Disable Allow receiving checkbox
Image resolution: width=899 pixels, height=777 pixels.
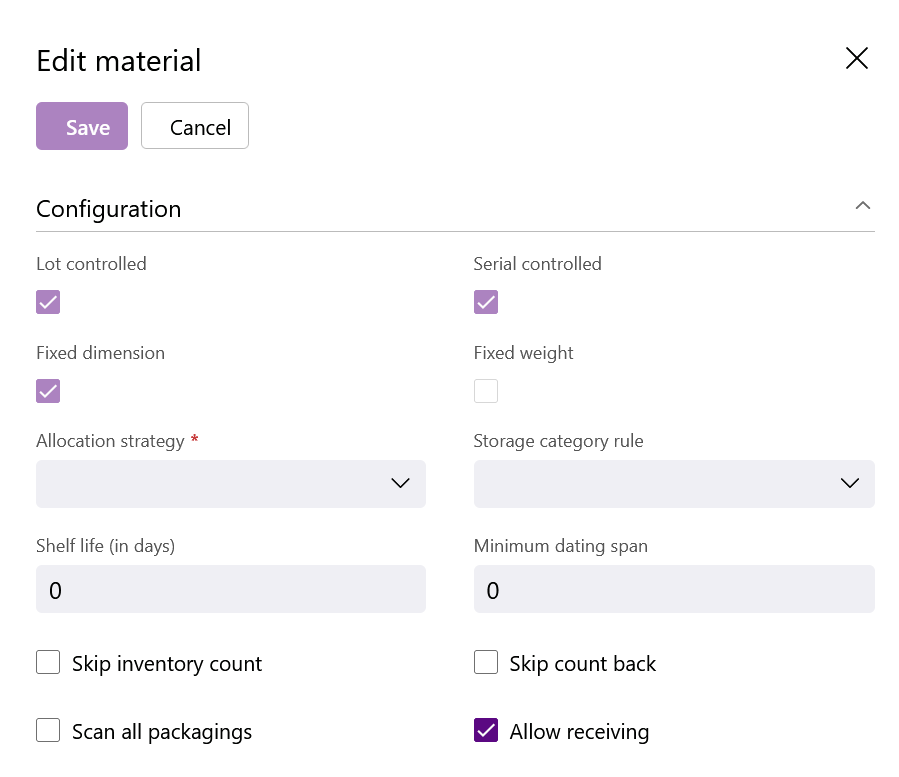(486, 731)
